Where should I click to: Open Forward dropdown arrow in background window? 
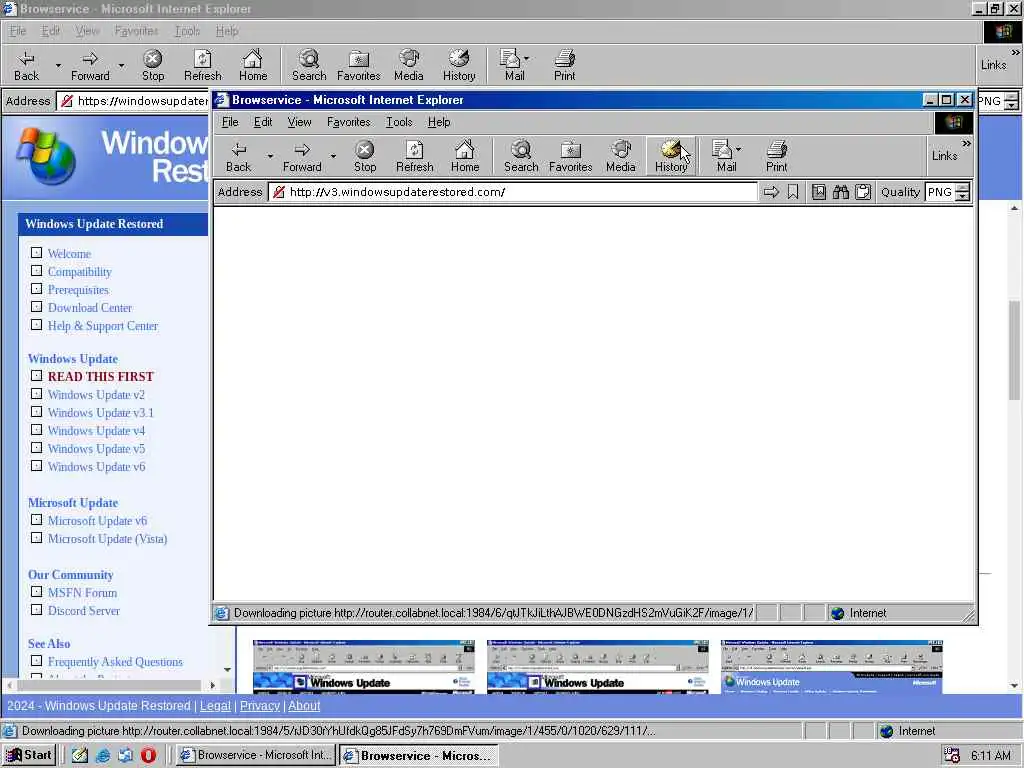(x=121, y=65)
